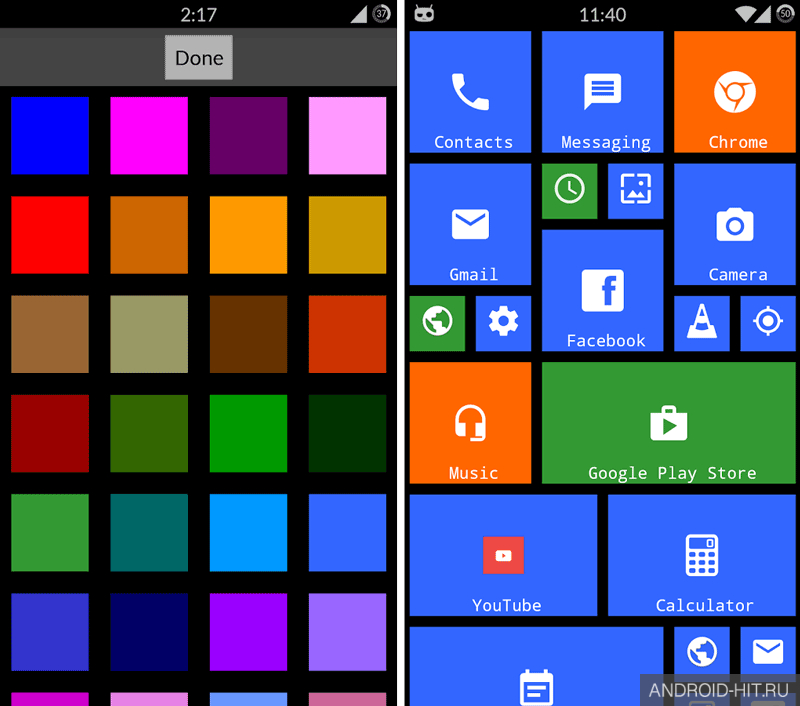This screenshot has width=800, height=706.
Task: Tap the CyanogenMod robot status icon
Action: coord(424,14)
